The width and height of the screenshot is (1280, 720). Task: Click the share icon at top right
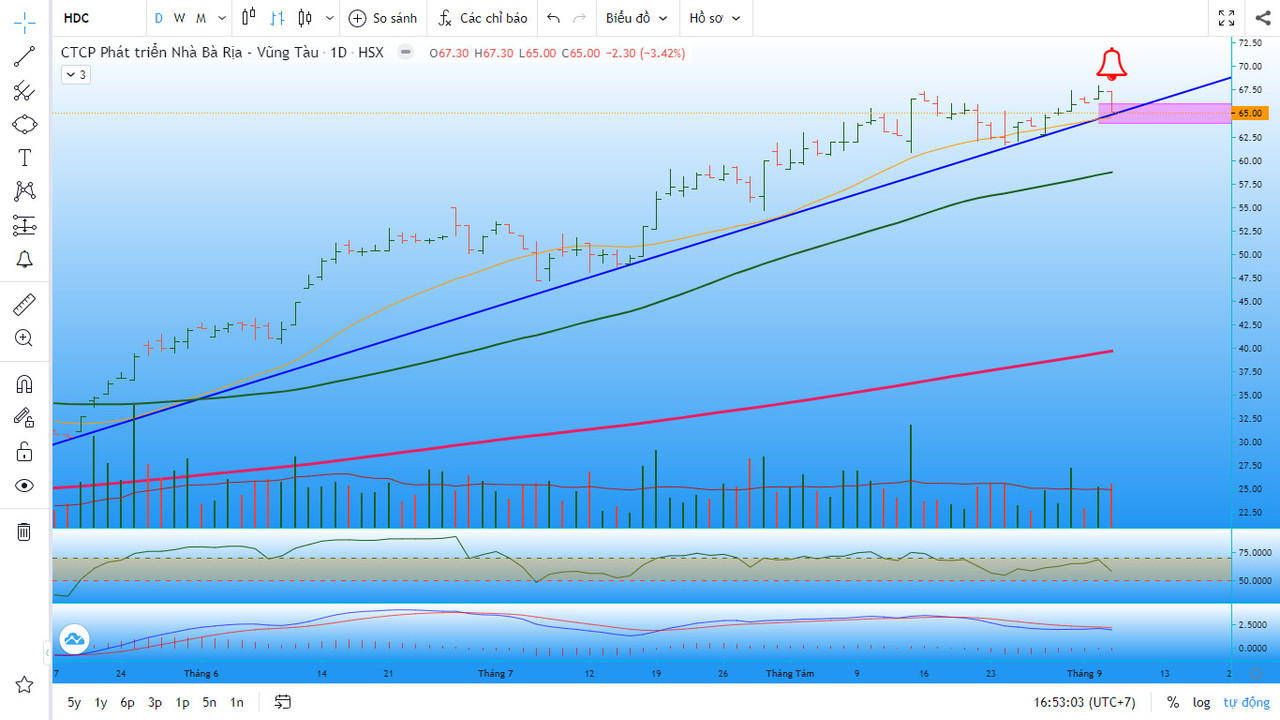[1262, 18]
